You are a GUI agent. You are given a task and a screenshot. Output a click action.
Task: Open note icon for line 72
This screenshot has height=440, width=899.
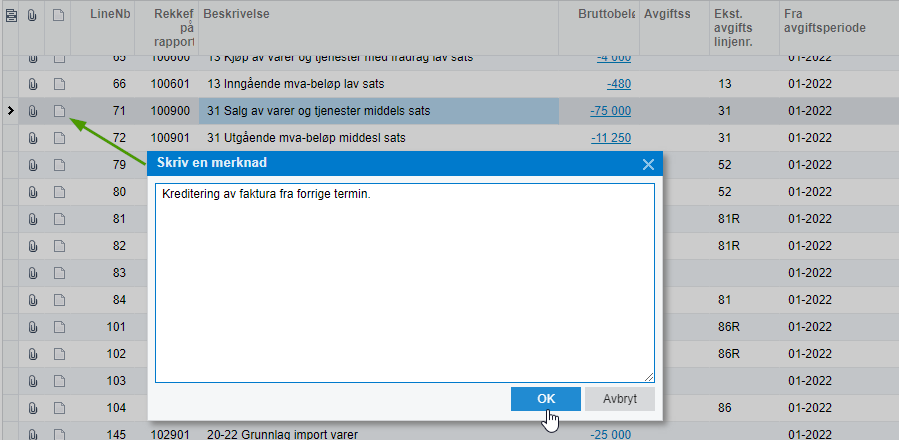coord(59,138)
